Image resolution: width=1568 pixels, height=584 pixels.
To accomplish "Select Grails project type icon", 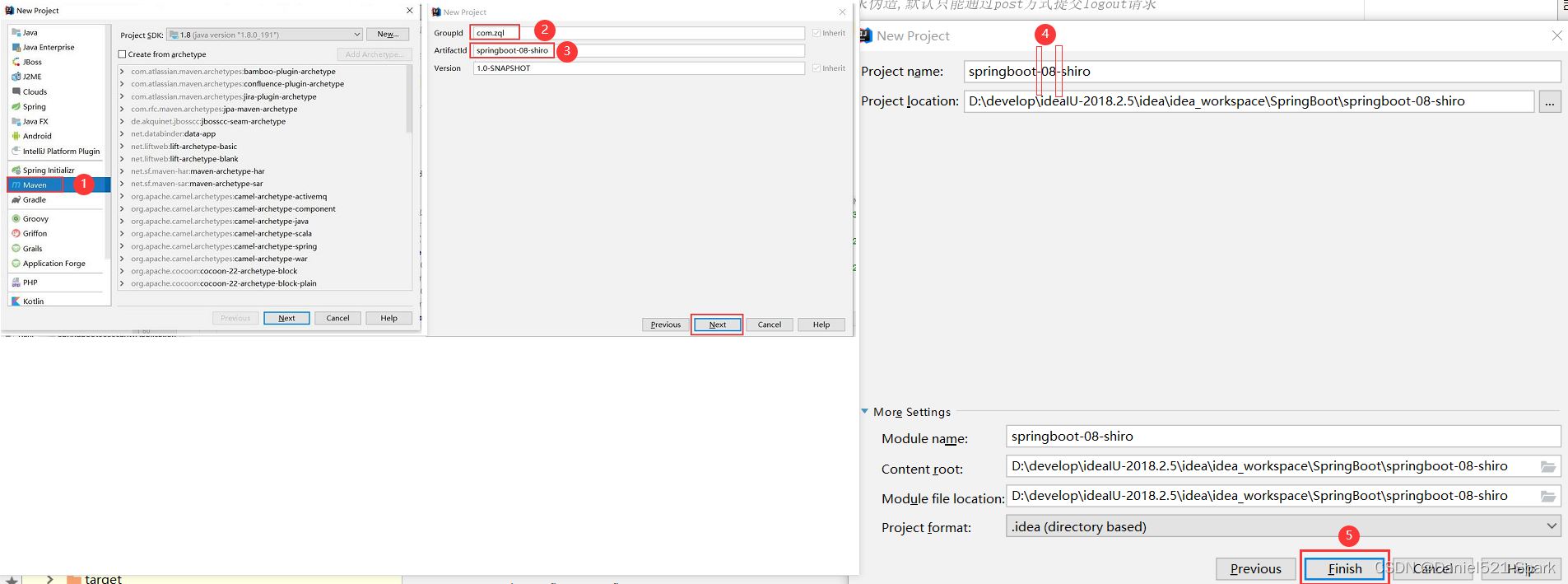I will coord(16,249).
